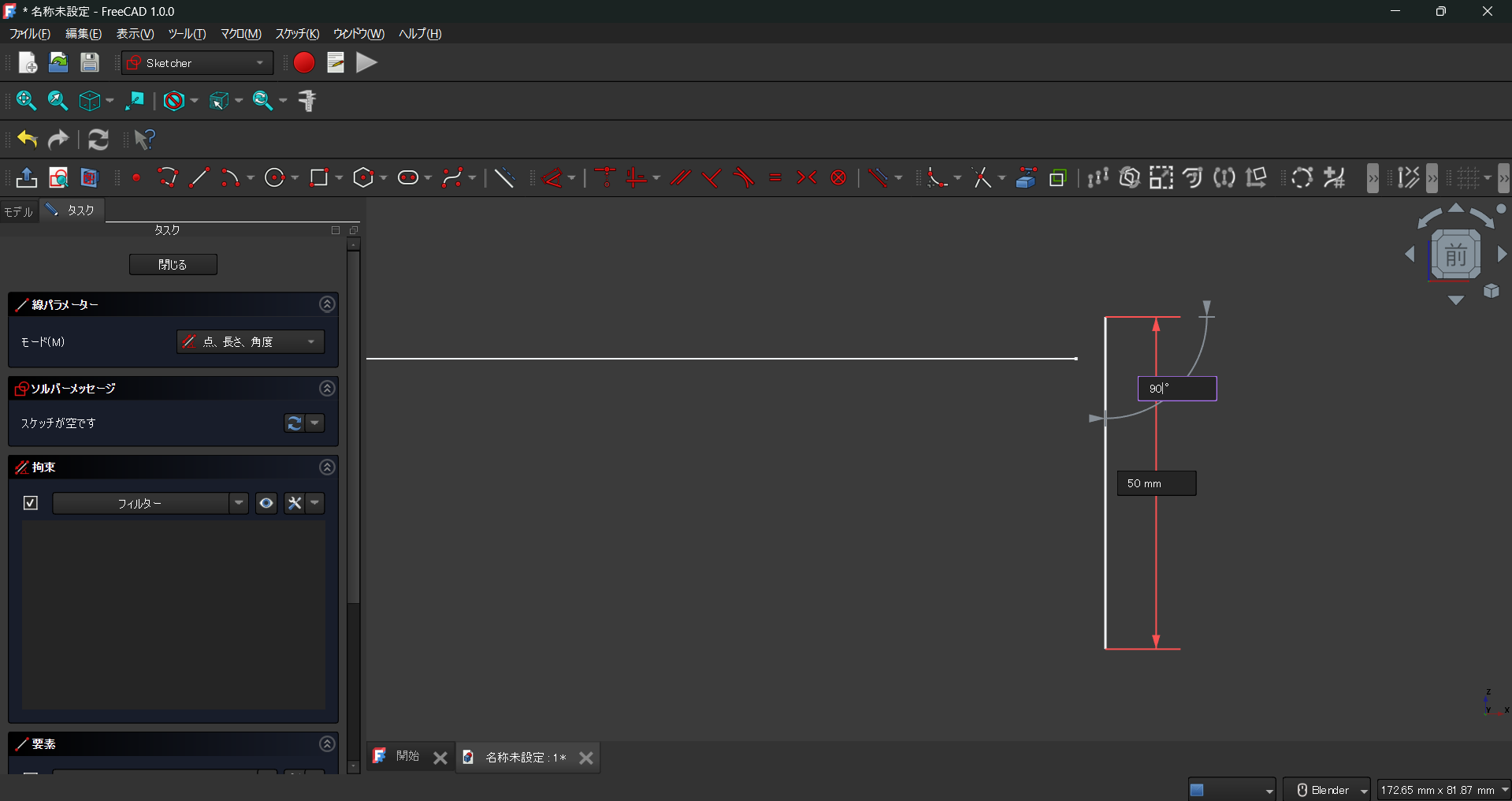This screenshot has width=1512, height=801.
Task: Click the solver refresh button
Action: (294, 423)
